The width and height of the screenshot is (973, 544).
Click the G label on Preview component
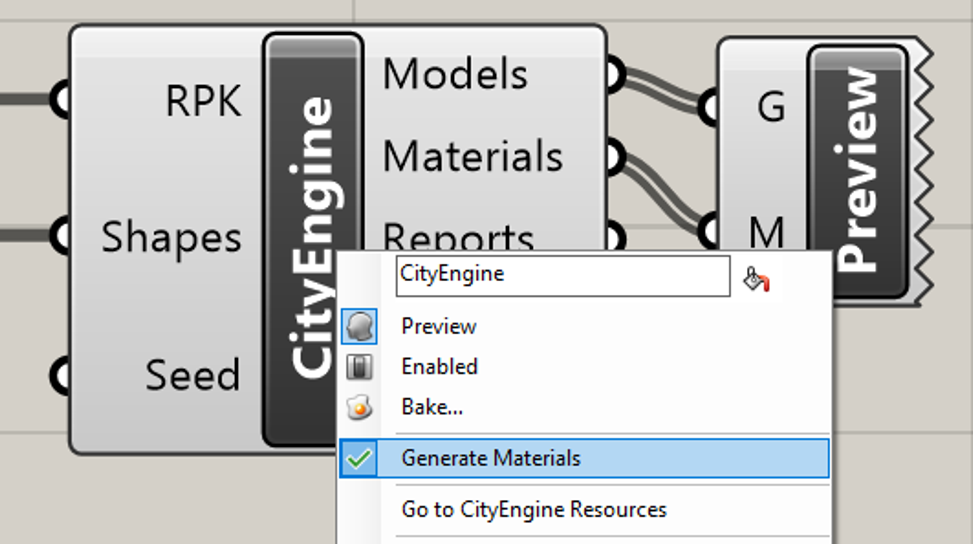pyautogui.click(x=771, y=107)
